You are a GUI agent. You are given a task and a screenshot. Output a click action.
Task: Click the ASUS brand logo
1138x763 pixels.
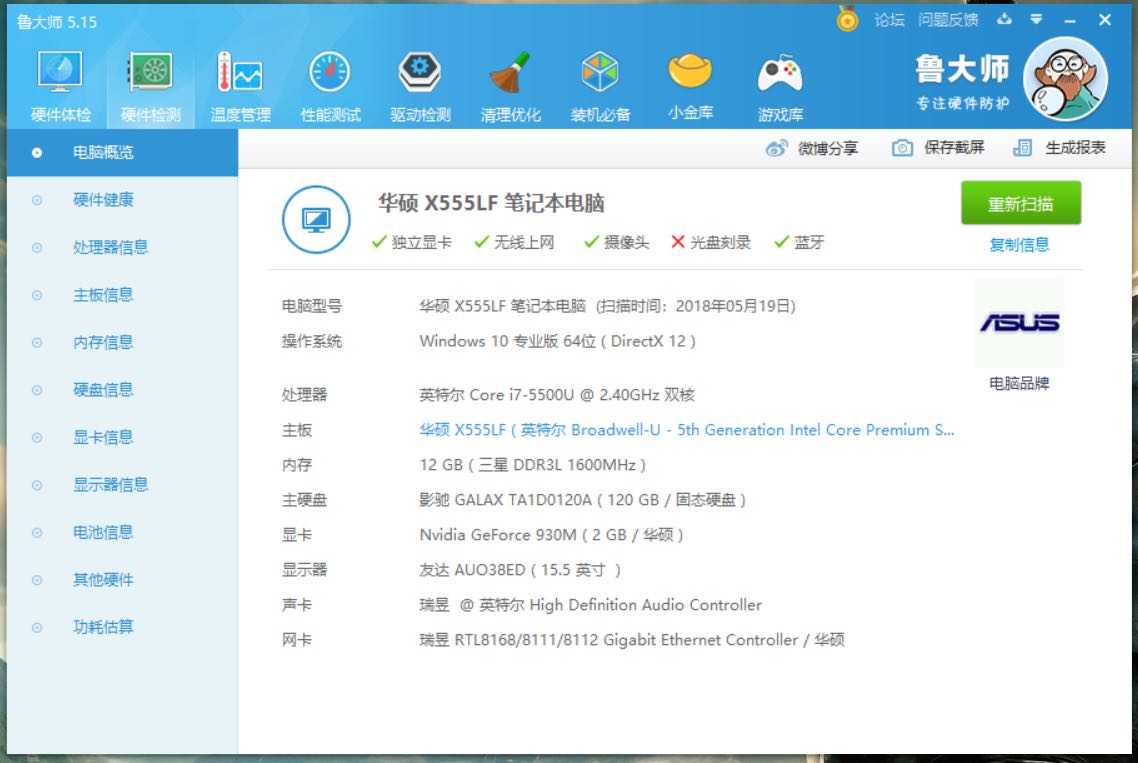(1020, 322)
